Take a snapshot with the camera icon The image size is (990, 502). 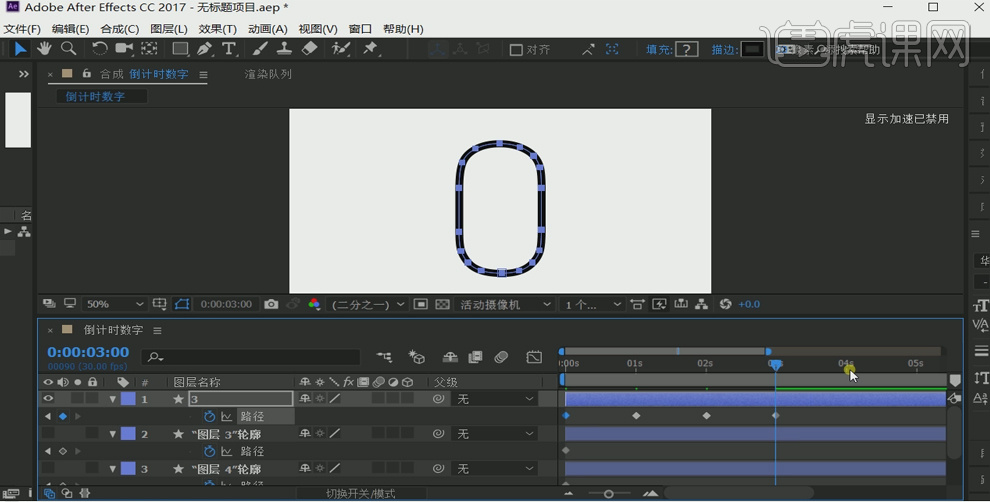coord(271,304)
